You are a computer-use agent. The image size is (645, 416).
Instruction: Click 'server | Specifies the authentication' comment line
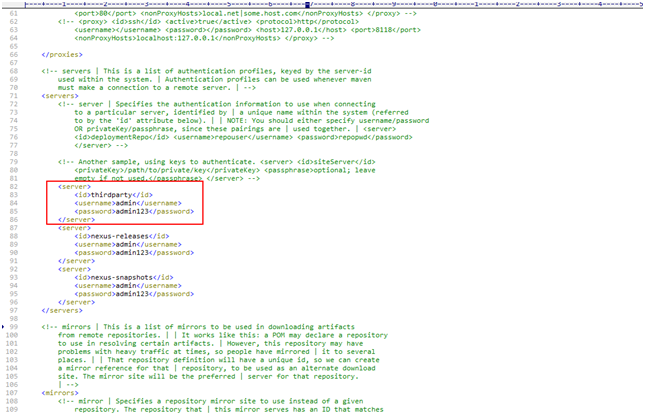click(x=217, y=104)
